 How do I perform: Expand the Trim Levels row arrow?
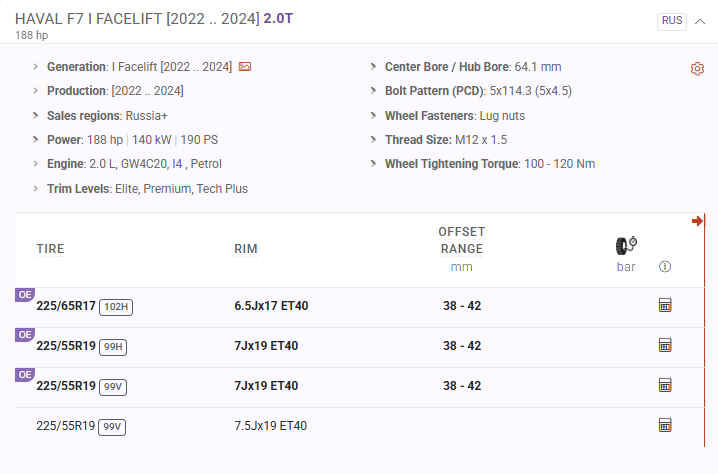(36, 189)
